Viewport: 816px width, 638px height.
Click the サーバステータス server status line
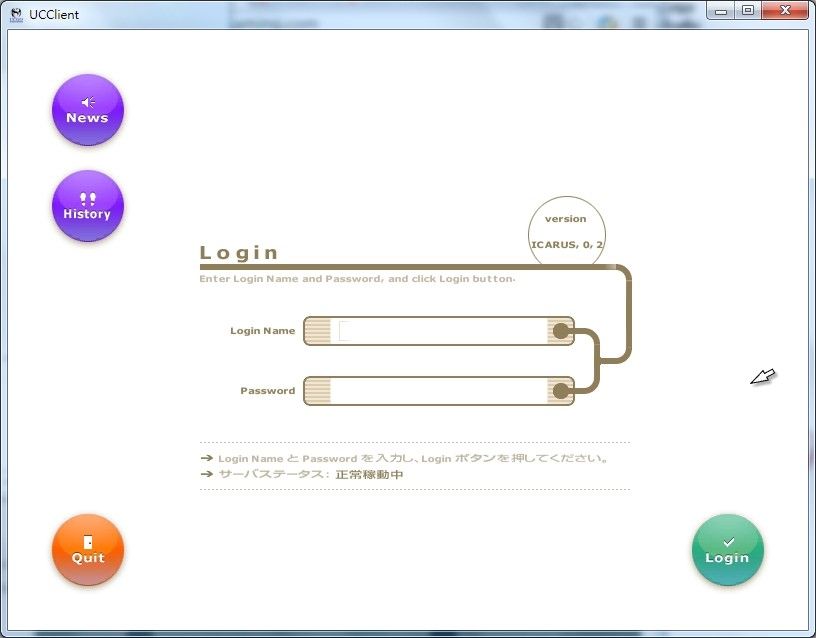tap(310, 474)
